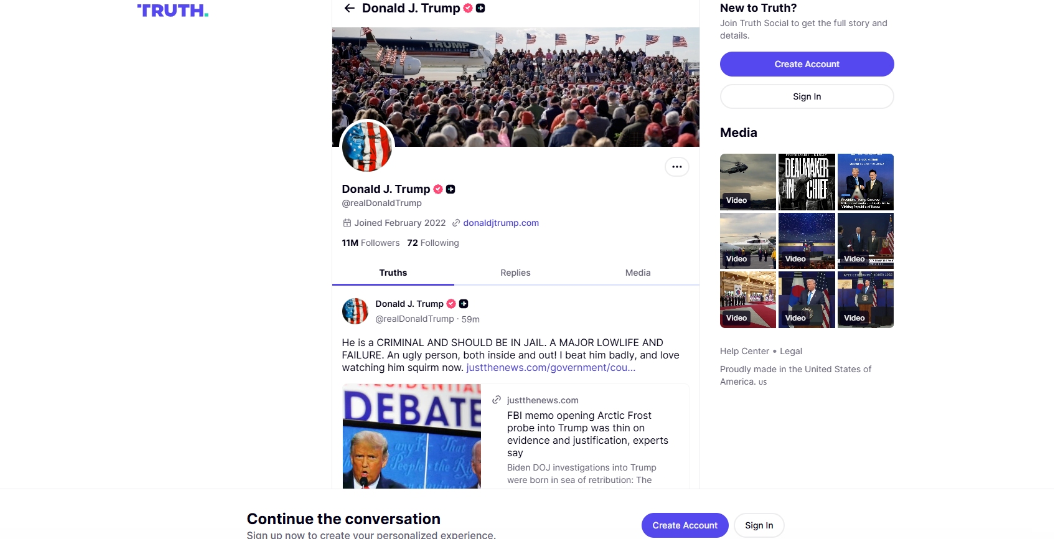Click the link icon beside justthenews.com

[496, 400]
